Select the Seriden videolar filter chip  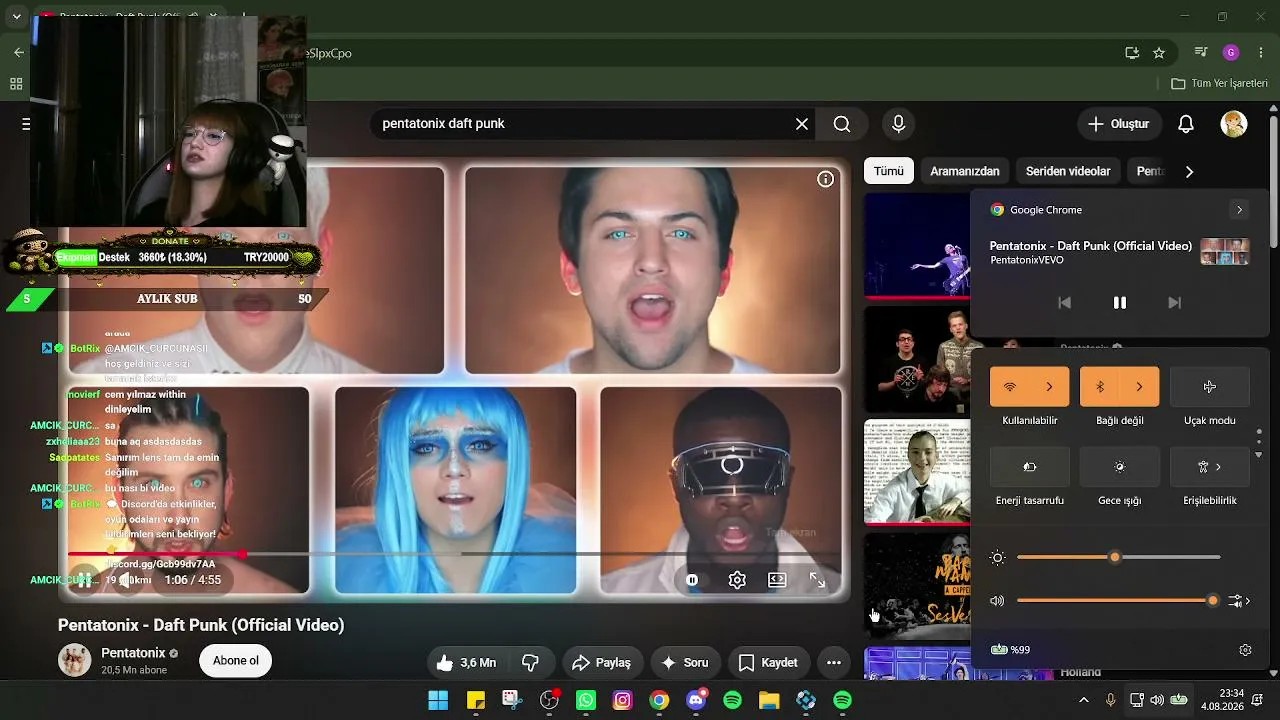(1068, 171)
